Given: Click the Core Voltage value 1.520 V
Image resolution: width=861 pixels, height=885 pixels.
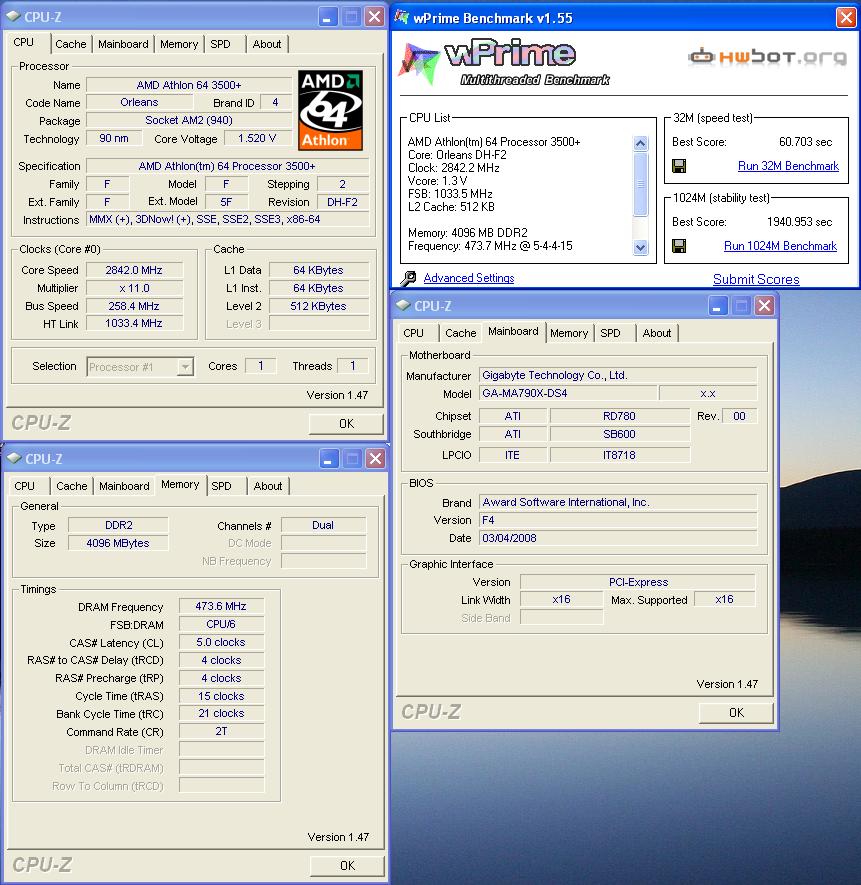Looking at the screenshot, I should tap(257, 138).
